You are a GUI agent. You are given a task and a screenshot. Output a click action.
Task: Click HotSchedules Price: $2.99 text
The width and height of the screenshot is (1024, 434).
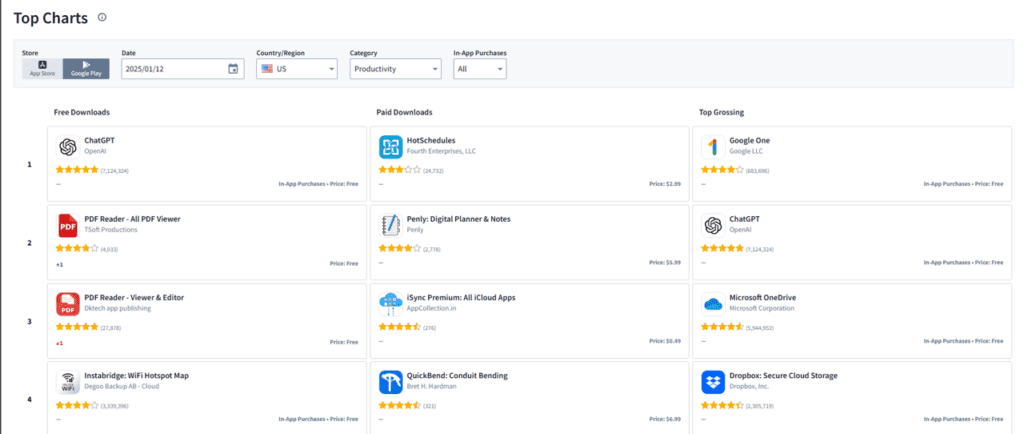(665, 184)
